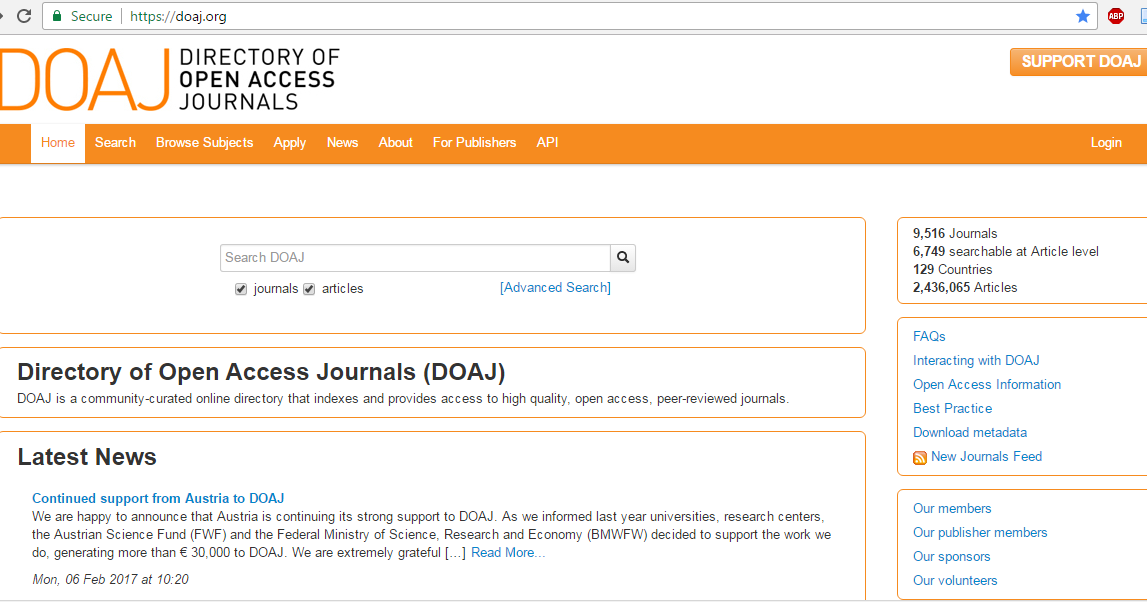Open Interacting with DOAJ link
Viewport: 1147px width, 602px height.
pos(976,361)
